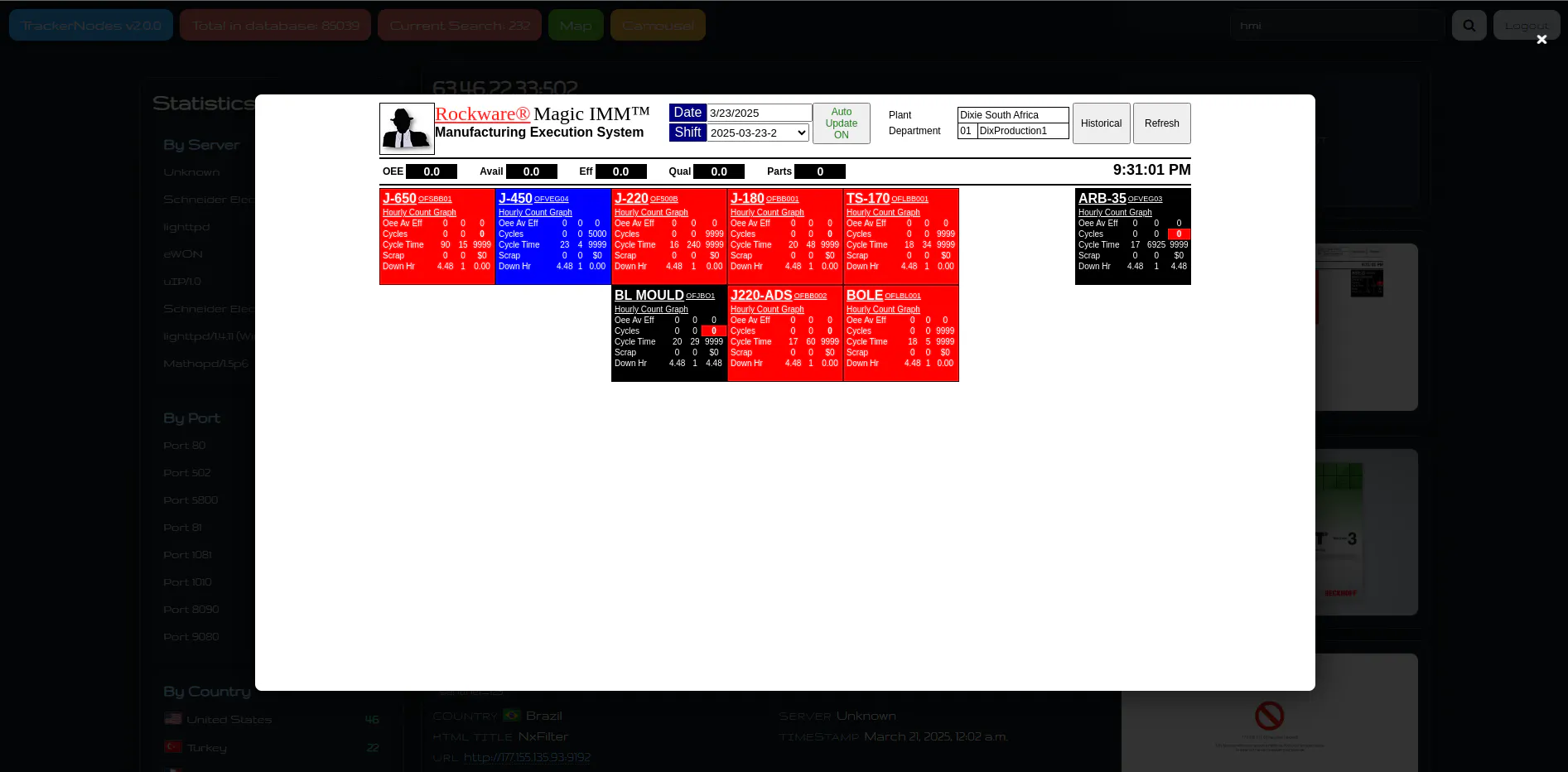The height and width of the screenshot is (772, 1568).
Task: Open the J-650 machine link
Action: coord(399,199)
